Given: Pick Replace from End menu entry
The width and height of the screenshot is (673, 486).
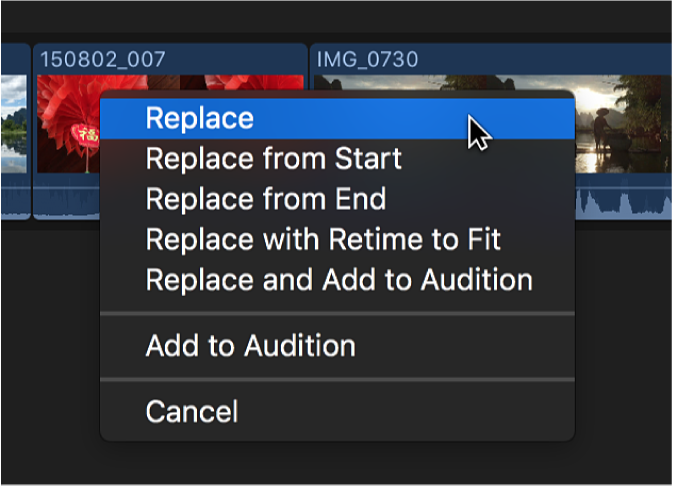Looking at the screenshot, I should coord(265,198).
